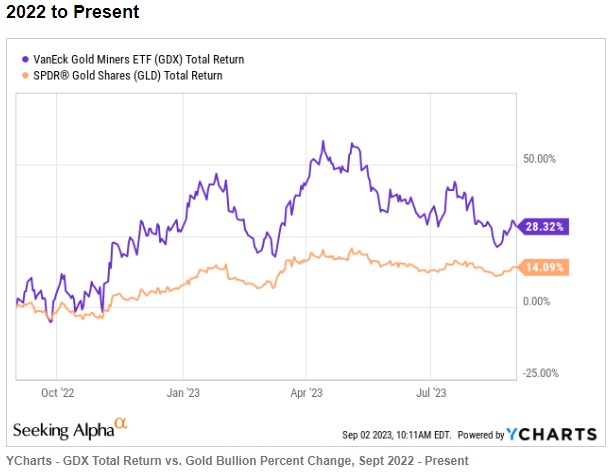Click the Jul '23 axis label
The height and width of the screenshot is (472, 612).
pos(431,393)
